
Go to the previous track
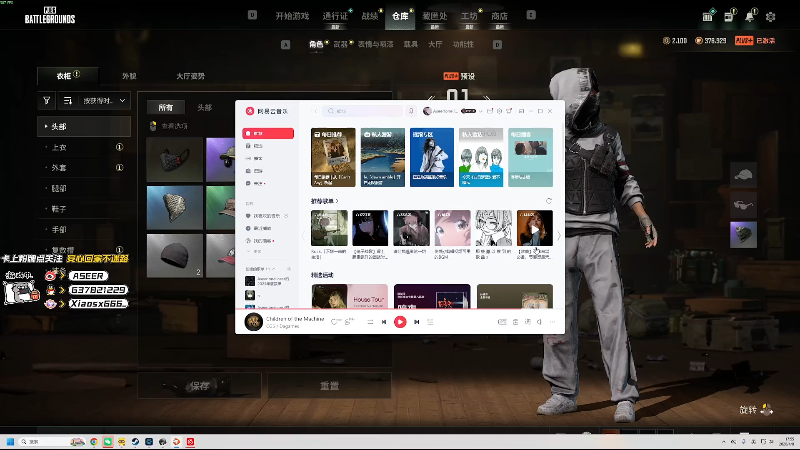384,322
